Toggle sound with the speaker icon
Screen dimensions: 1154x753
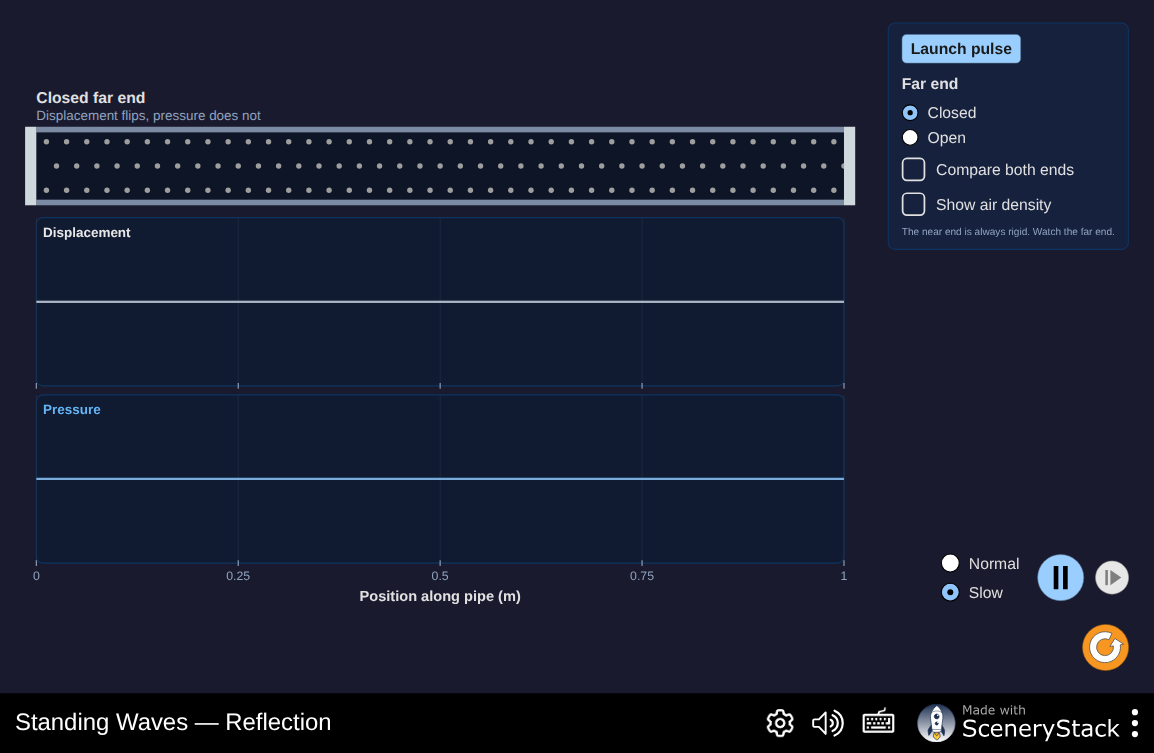[x=828, y=723]
